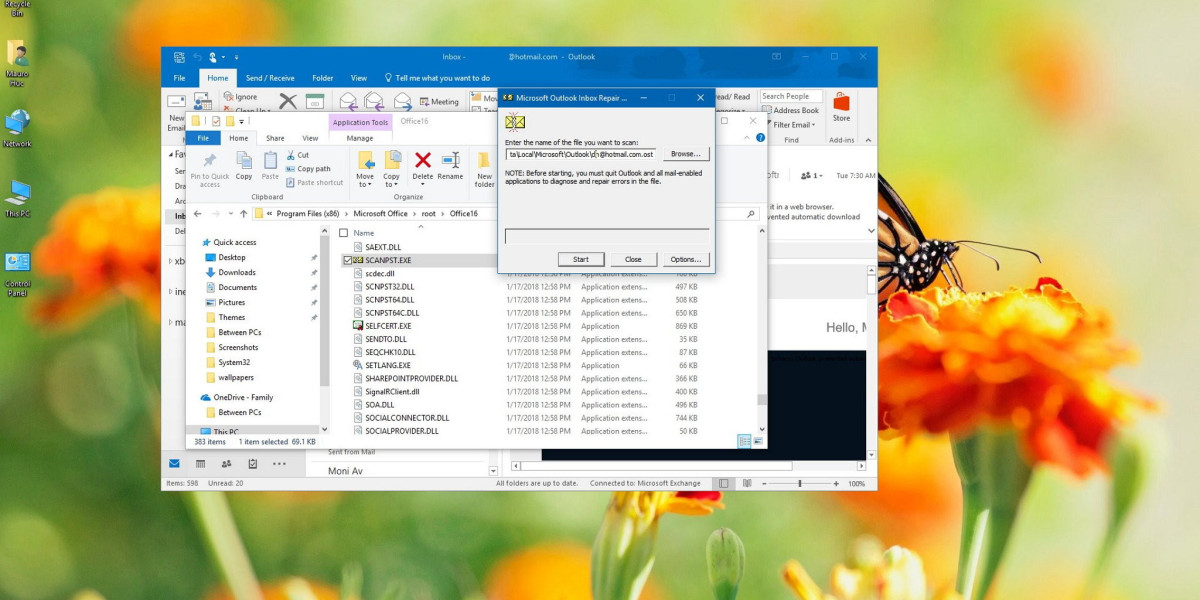Uncheck the SCANPST.EXE file checkbox
The image size is (1200, 600).
[x=347, y=260]
